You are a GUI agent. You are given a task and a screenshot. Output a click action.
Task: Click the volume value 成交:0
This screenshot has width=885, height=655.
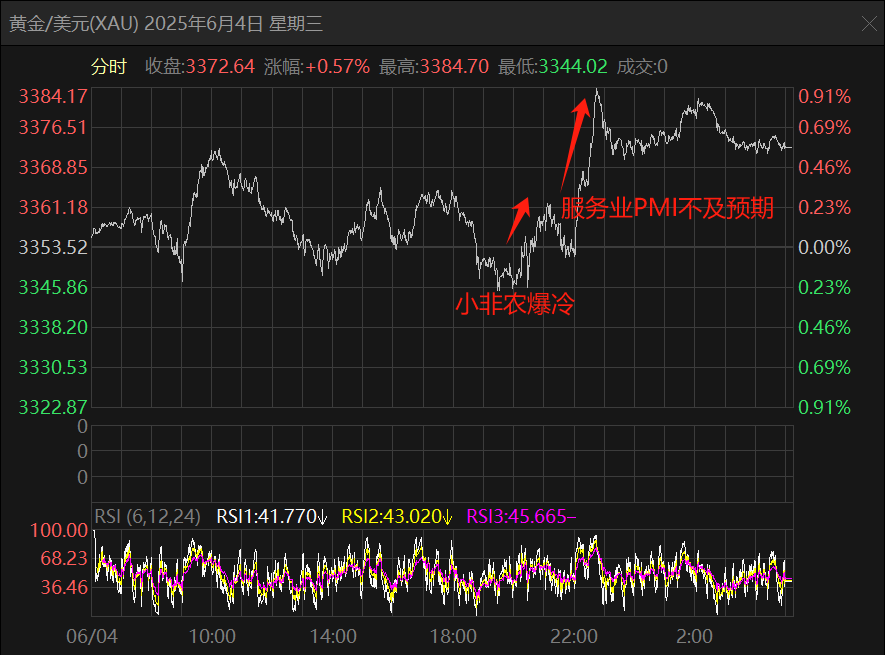[x=642, y=67]
